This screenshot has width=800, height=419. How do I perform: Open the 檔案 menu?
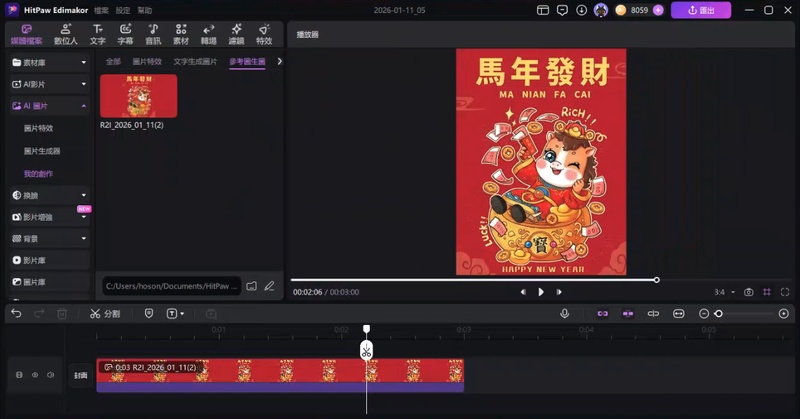pyautogui.click(x=101, y=10)
